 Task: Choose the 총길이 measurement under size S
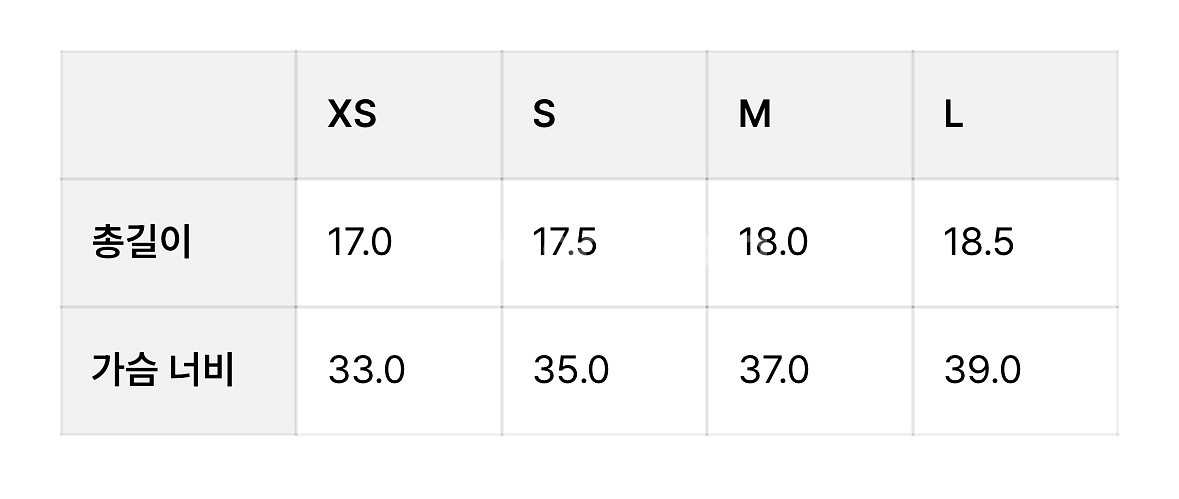(x=565, y=243)
